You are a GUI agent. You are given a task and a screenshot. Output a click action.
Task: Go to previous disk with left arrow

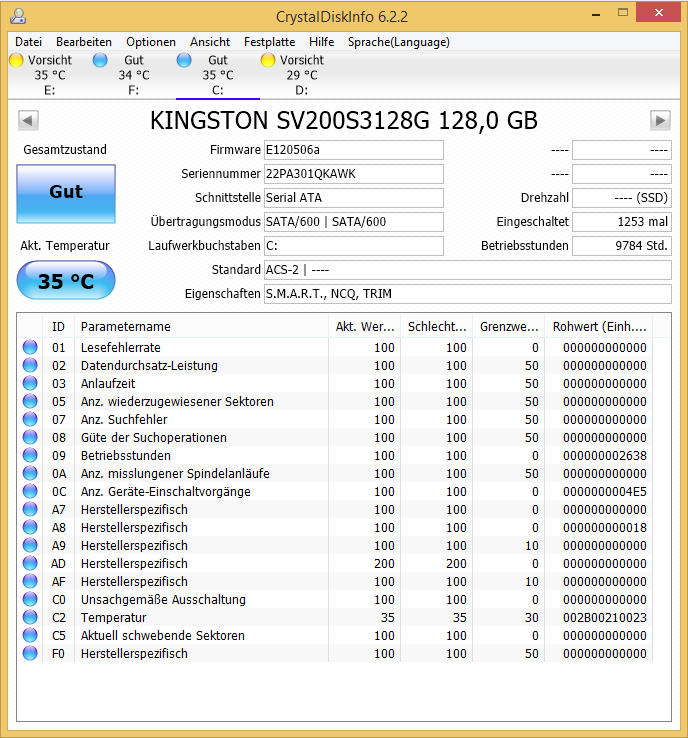click(28, 120)
